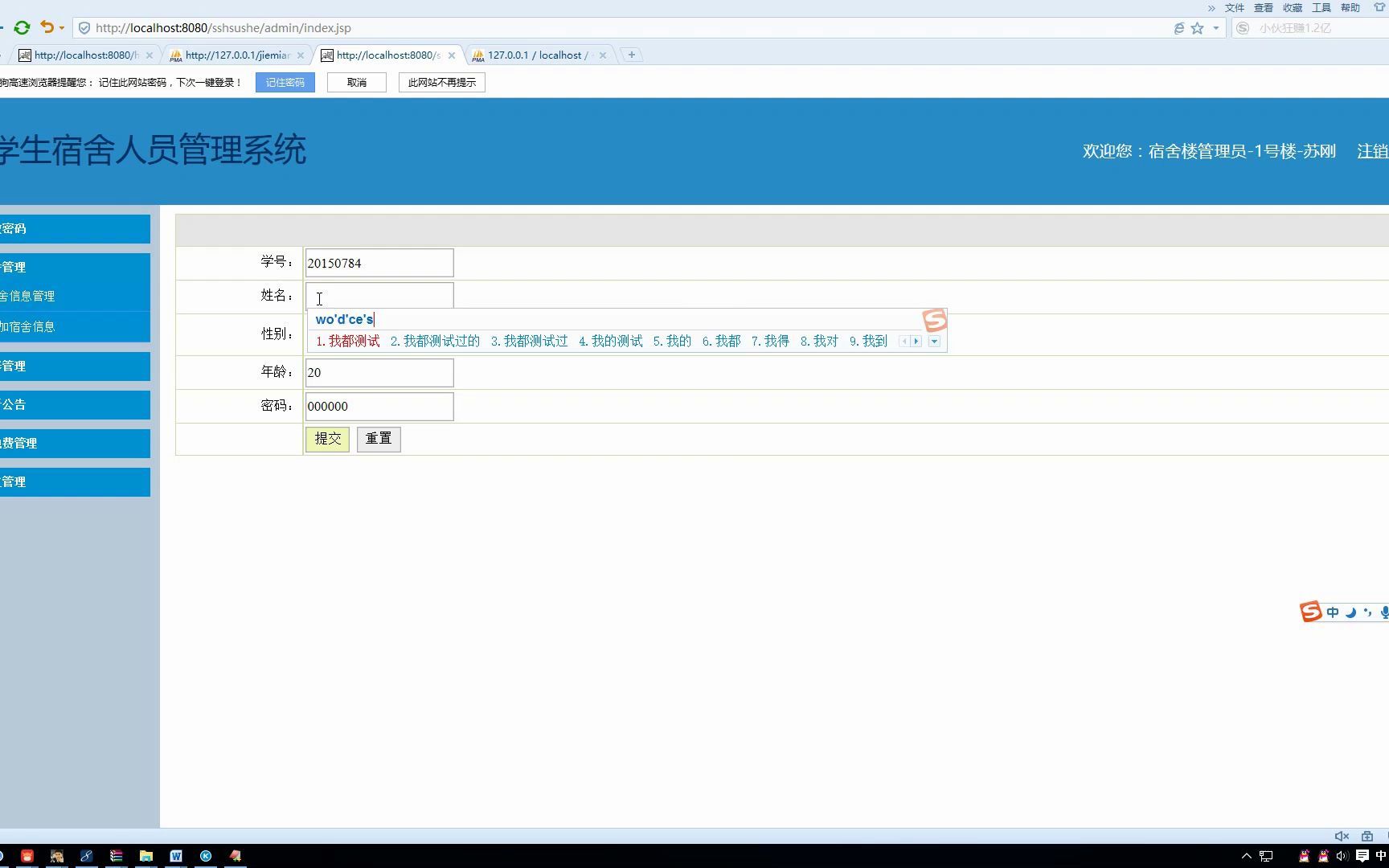This screenshot has width=1389, height=868.
Task: Click the IE compatibility mode icon
Action: (x=1178, y=28)
